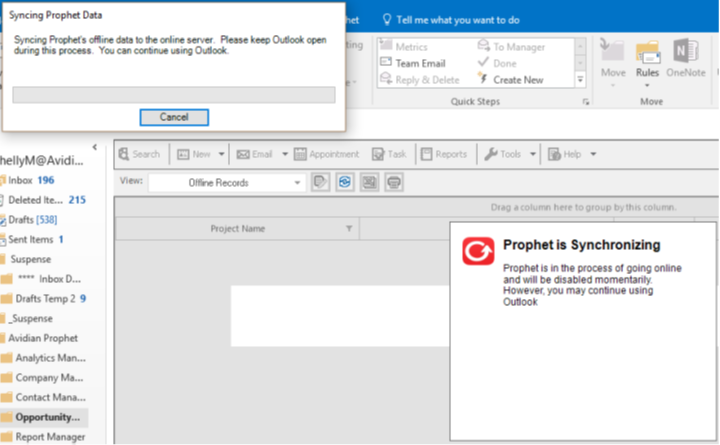Image resolution: width=720 pixels, height=445 pixels.
Task: Open the Drafts [538] folder
Action: (29, 220)
